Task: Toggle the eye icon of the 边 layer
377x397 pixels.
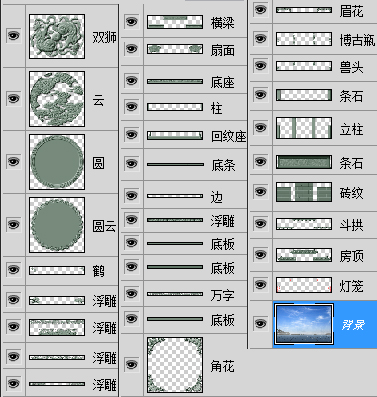Action: (132, 196)
